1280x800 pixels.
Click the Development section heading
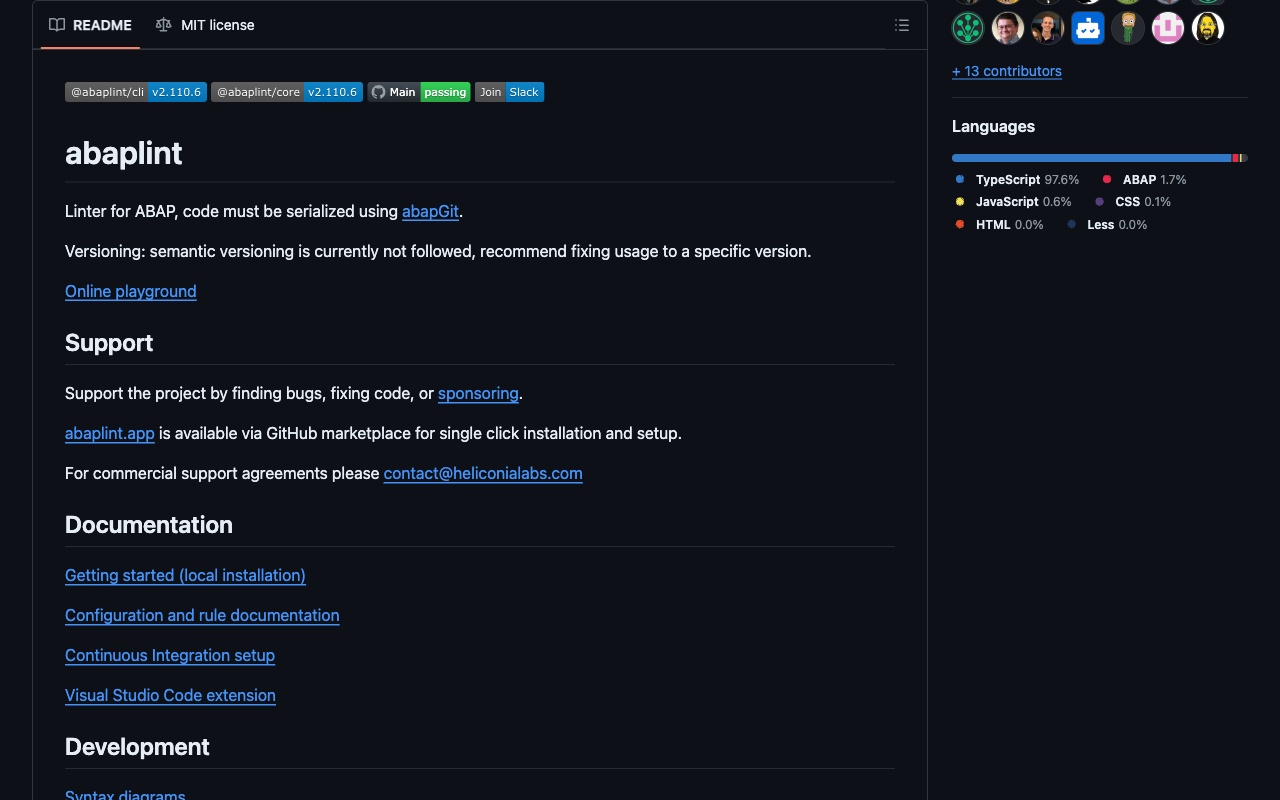(137, 747)
